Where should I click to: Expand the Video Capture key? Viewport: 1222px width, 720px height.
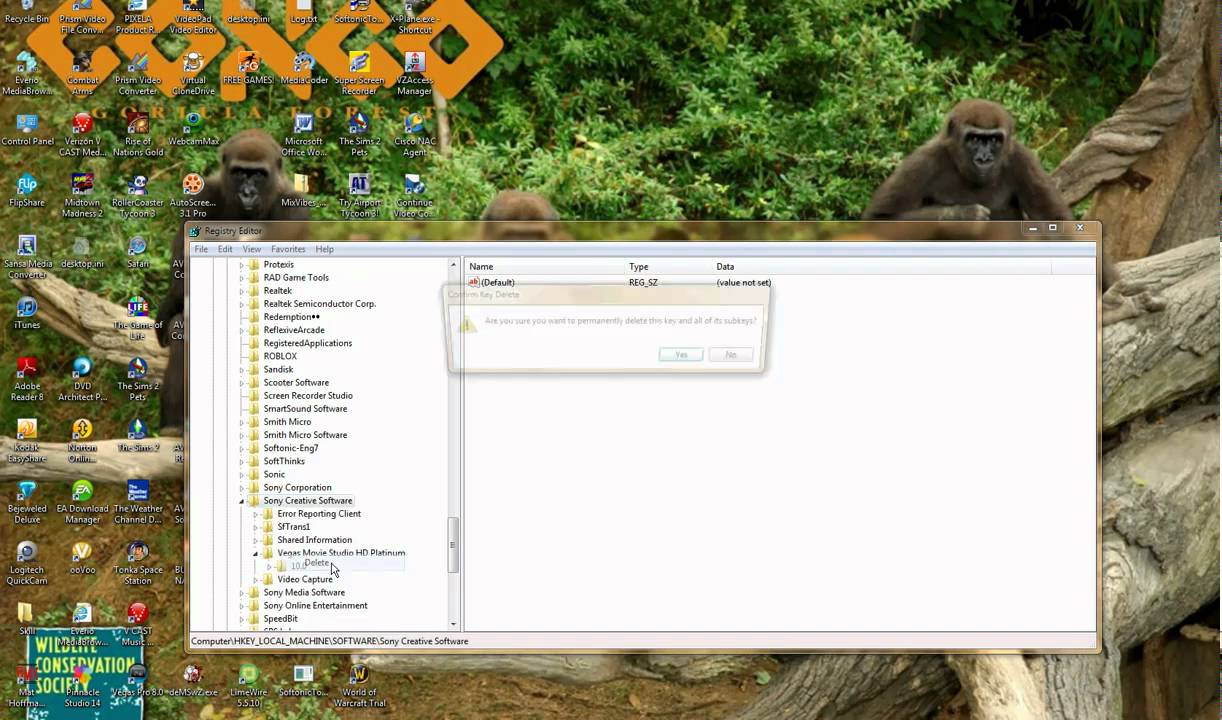(x=255, y=580)
